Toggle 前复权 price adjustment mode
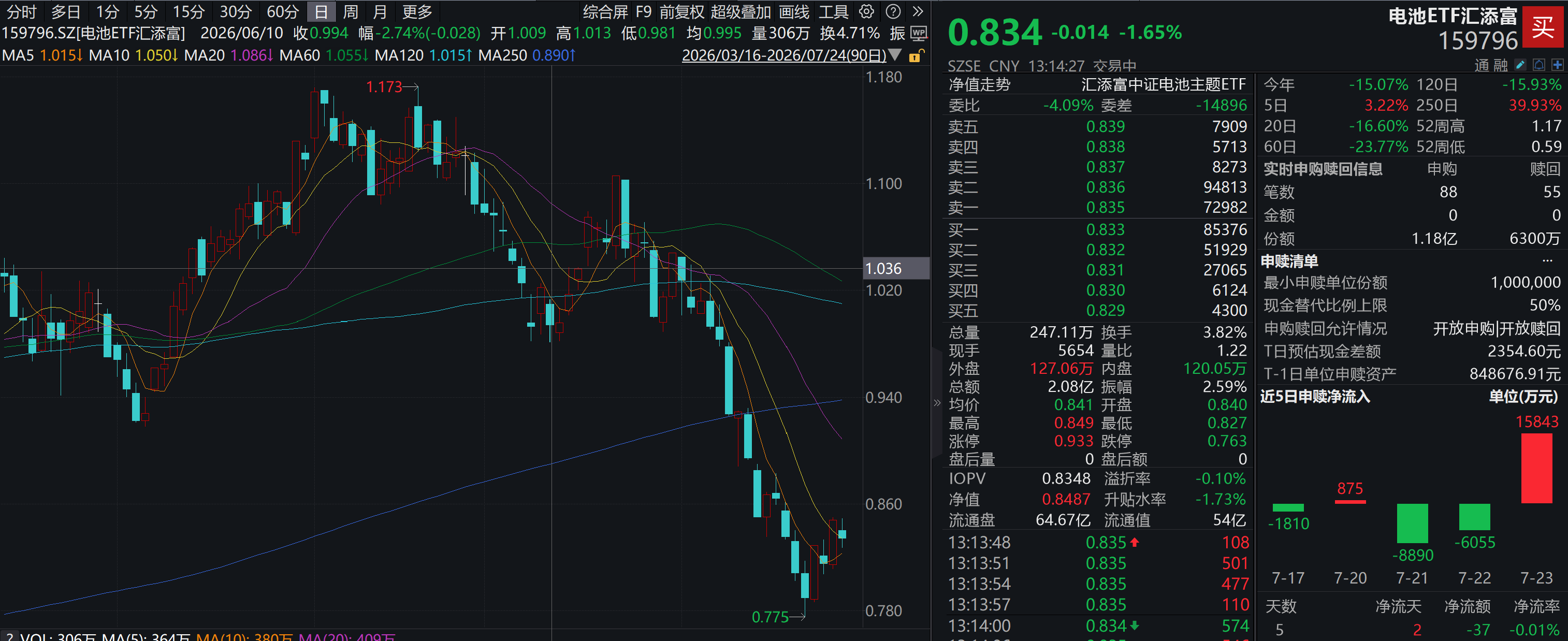 [x=682, y=11]
